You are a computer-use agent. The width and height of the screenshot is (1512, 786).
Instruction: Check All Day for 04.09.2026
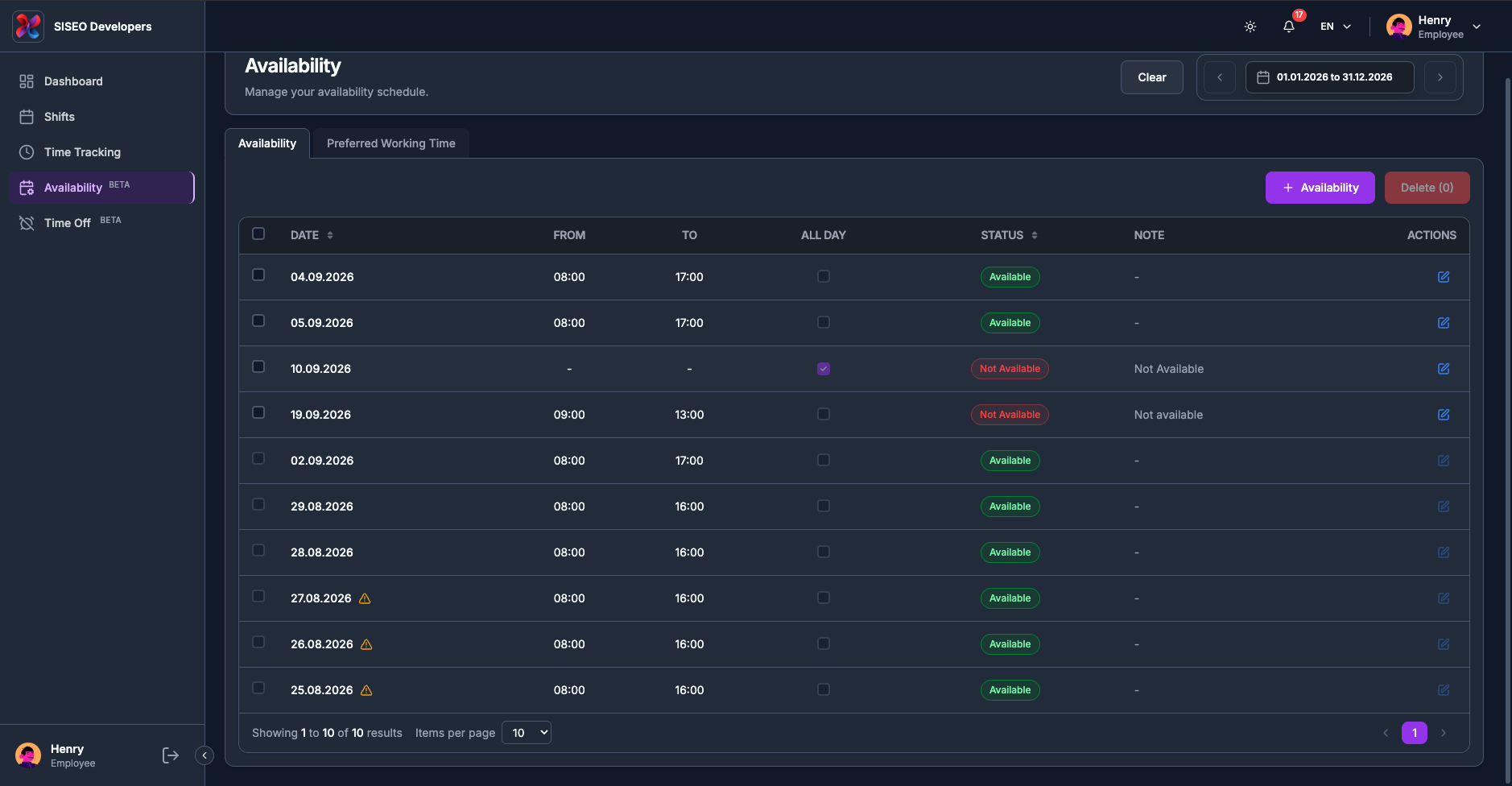tap(824, 276)
